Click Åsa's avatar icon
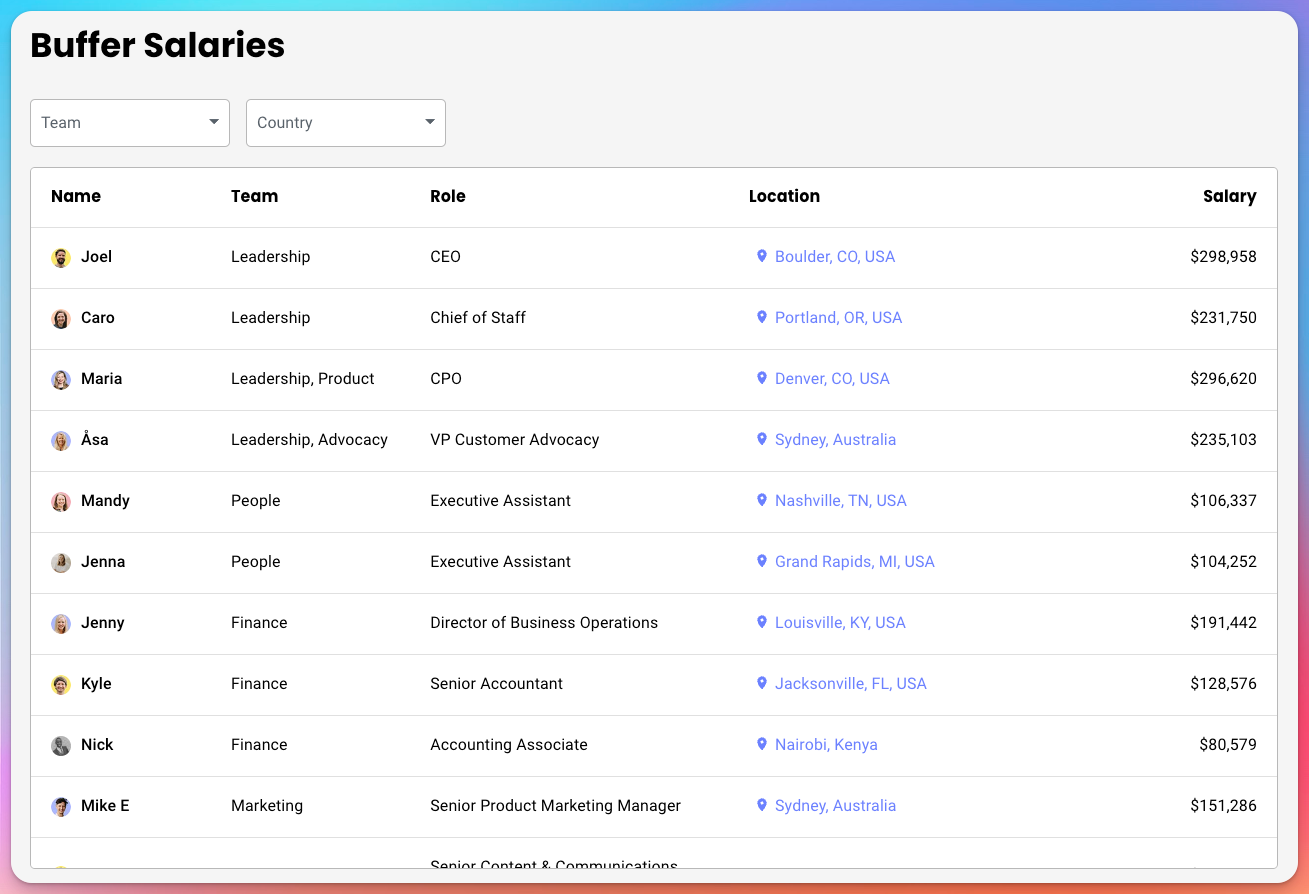This screenshot has height=894, width=1309. click(x=61, y=441)
